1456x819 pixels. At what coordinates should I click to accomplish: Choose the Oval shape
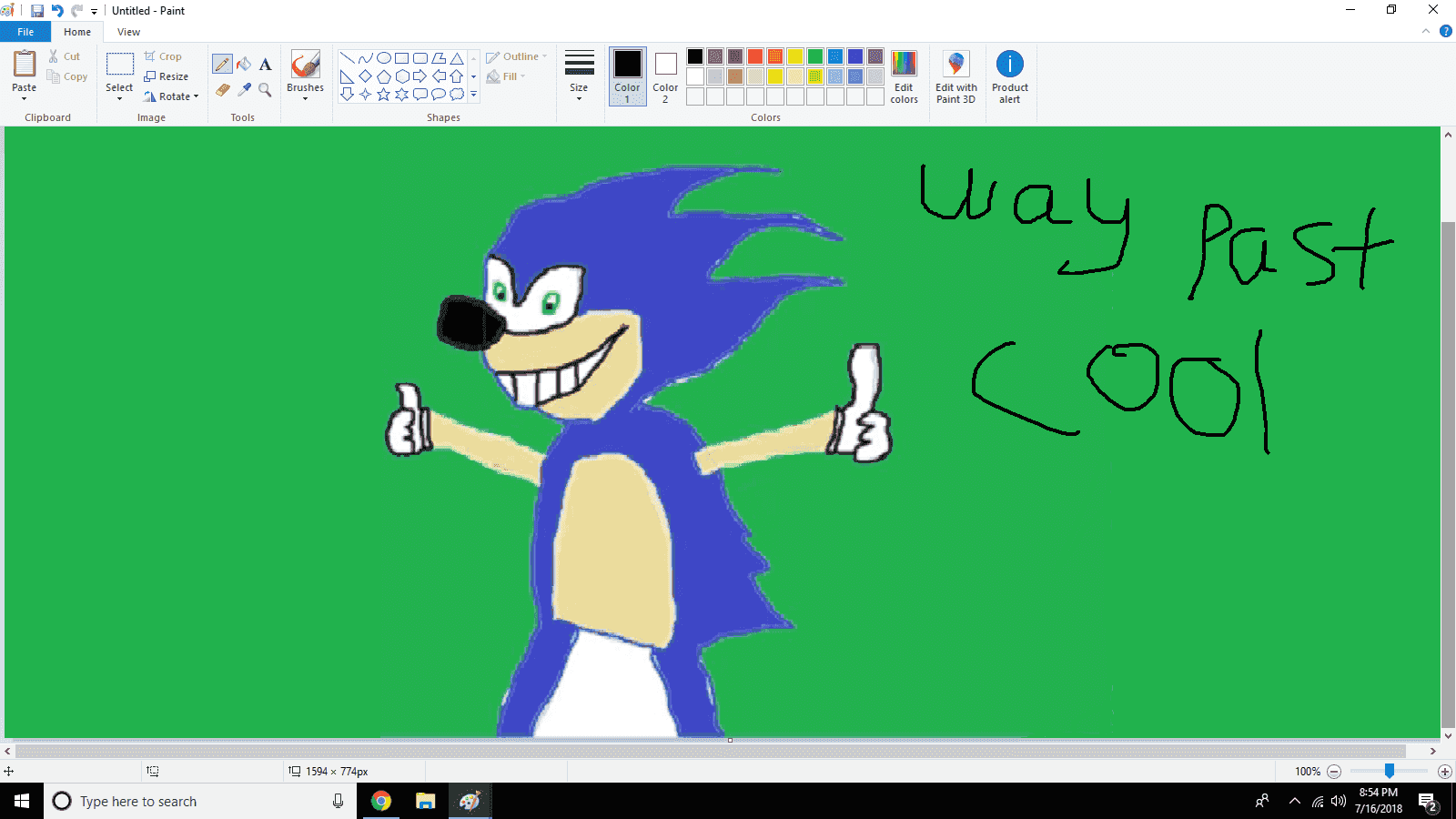(x=383, y=58)
